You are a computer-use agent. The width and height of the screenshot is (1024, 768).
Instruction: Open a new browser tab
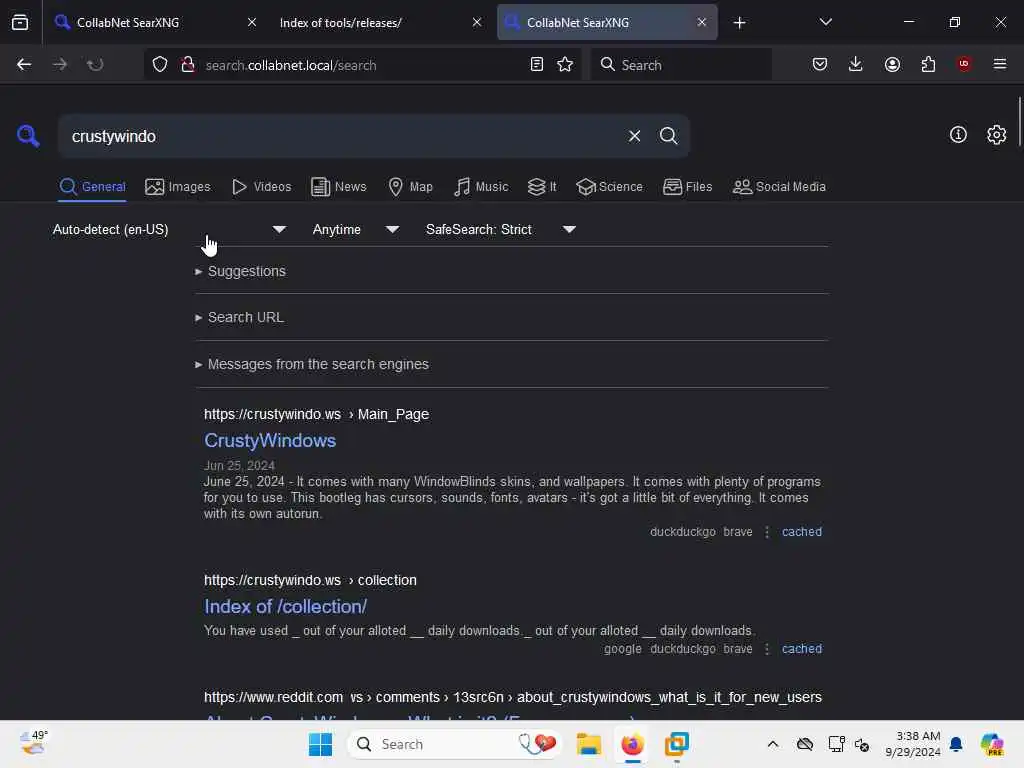point(739,23)
